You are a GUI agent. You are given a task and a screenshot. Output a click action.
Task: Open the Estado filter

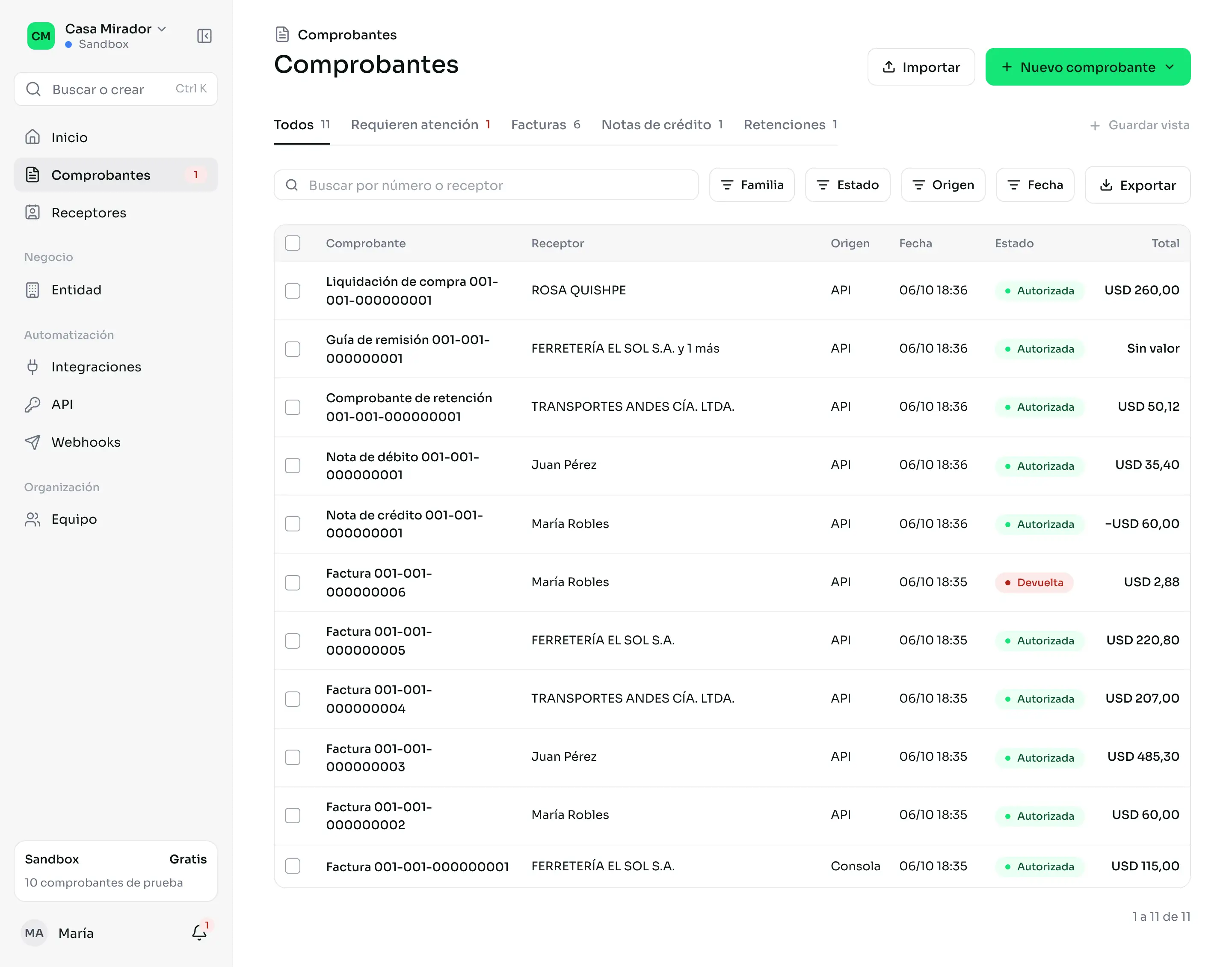847,185
